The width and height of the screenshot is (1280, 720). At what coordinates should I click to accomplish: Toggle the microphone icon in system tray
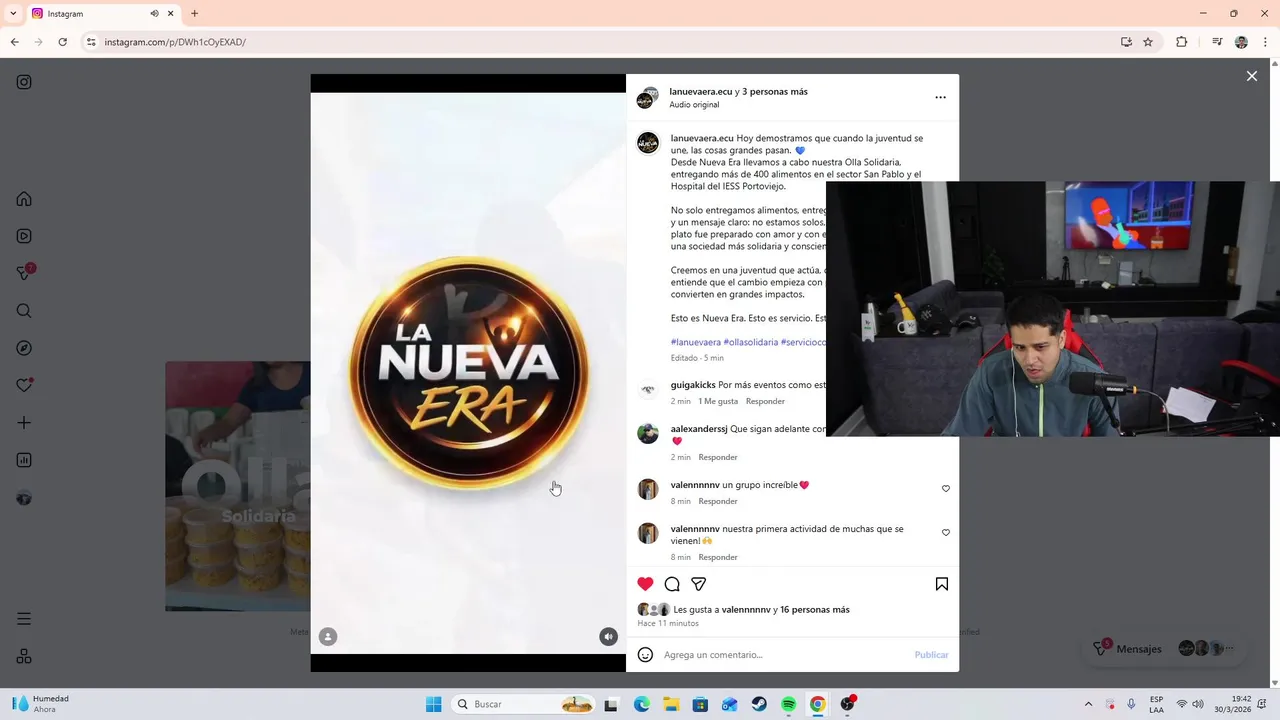coord(1131,704)
